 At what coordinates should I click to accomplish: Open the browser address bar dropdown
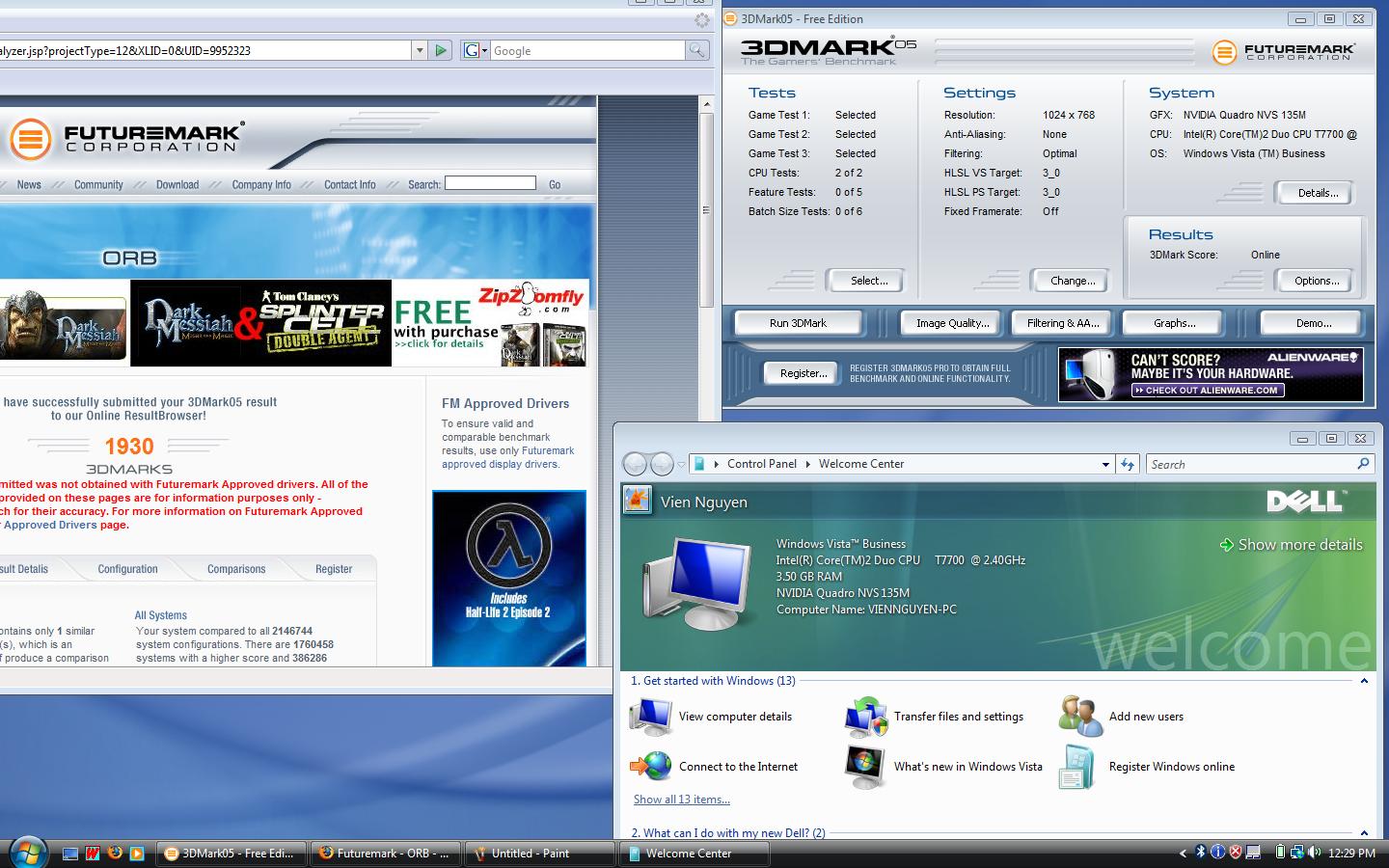pos(420,50)
